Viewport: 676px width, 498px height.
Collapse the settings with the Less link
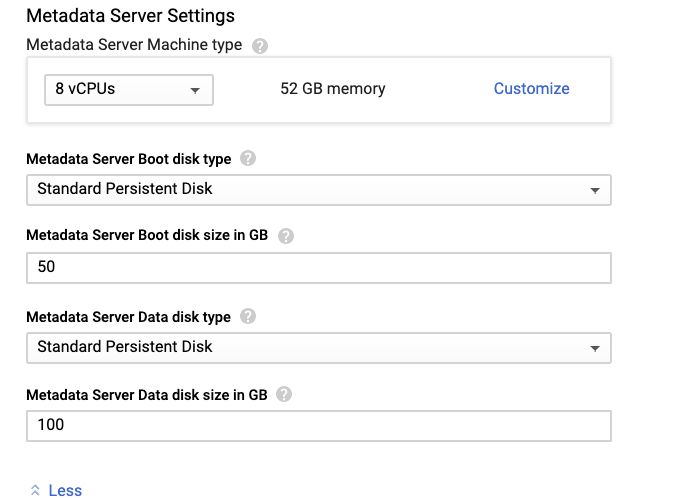tap(65, 490)
